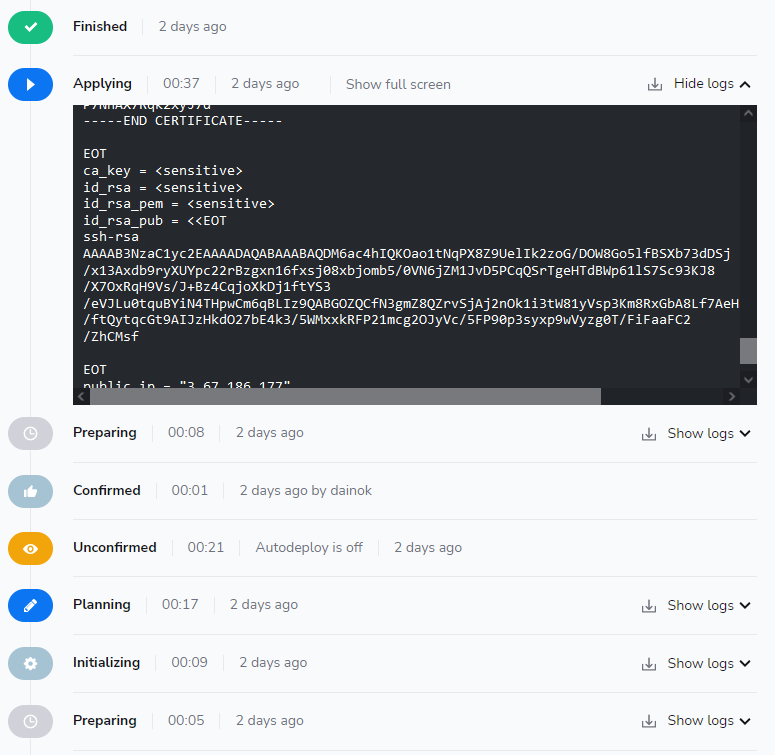Expand Show logs for Planning
Image resolution: width=775 pixels, height=755 pixels.
click(709, 605)
